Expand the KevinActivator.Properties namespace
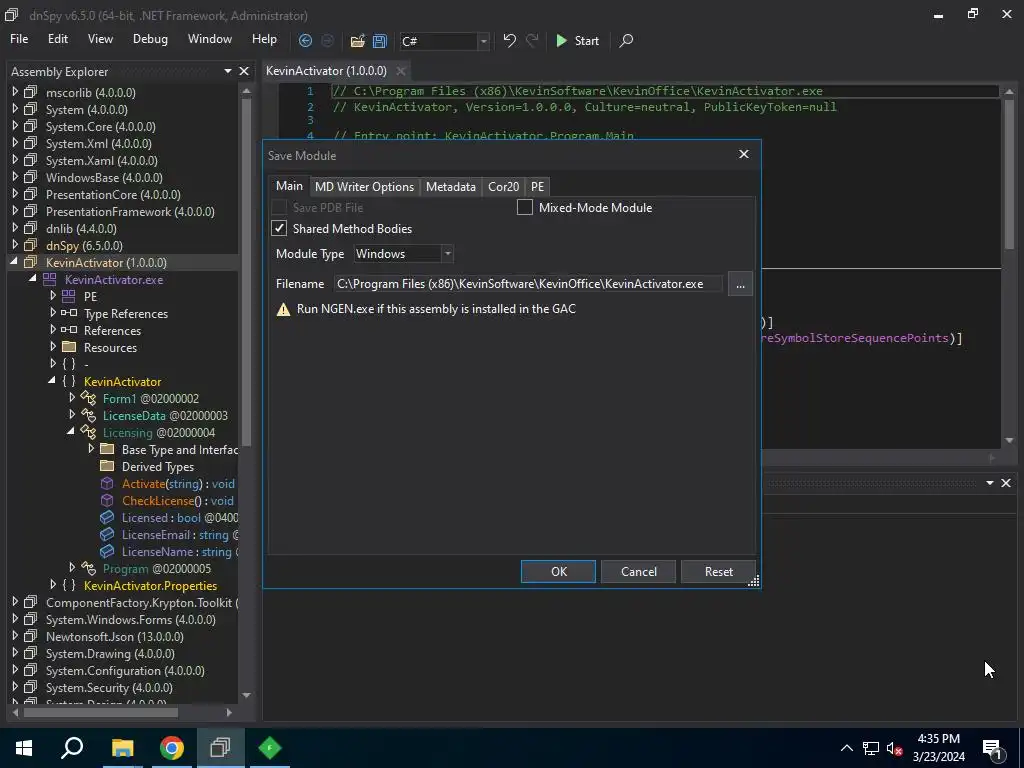 pyautogui.click(x=53, y=584)
